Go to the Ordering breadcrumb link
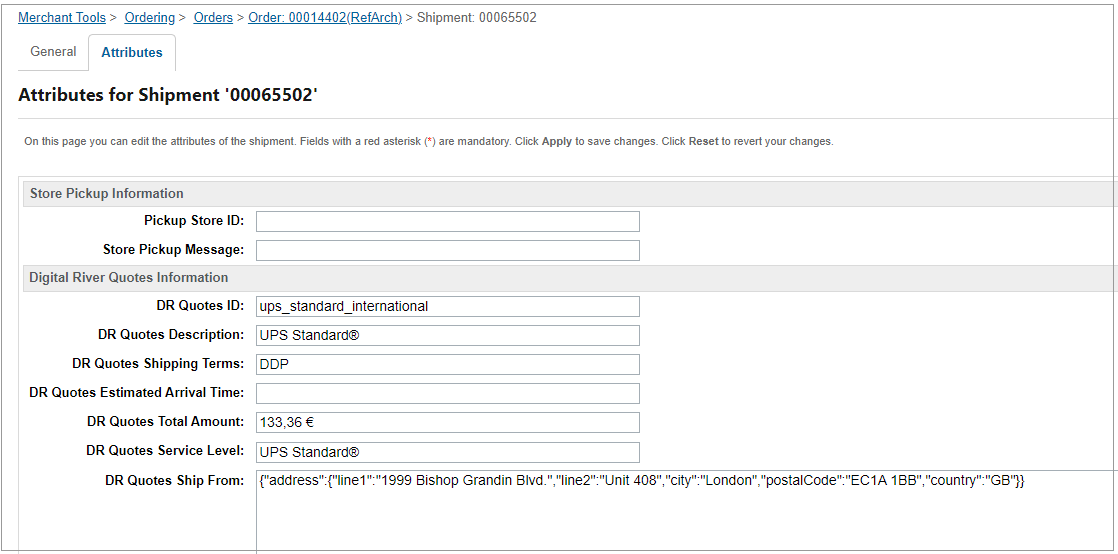This screenshot has width=1118, height=554. click(149, 18)
